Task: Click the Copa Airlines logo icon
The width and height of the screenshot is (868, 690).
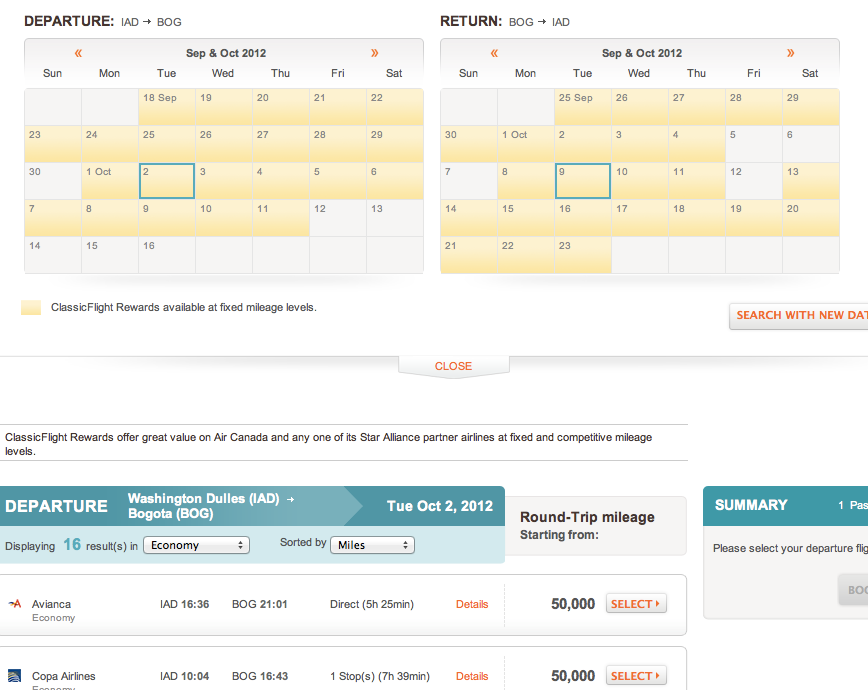Action: click(15, 676)
